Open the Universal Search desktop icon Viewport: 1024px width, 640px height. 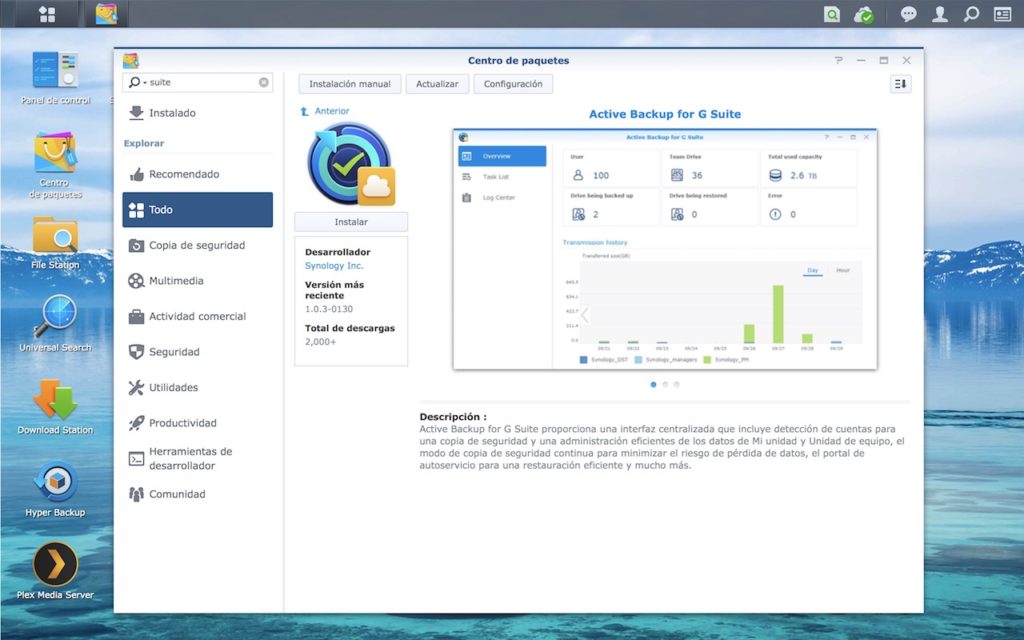tap(56, 324)
